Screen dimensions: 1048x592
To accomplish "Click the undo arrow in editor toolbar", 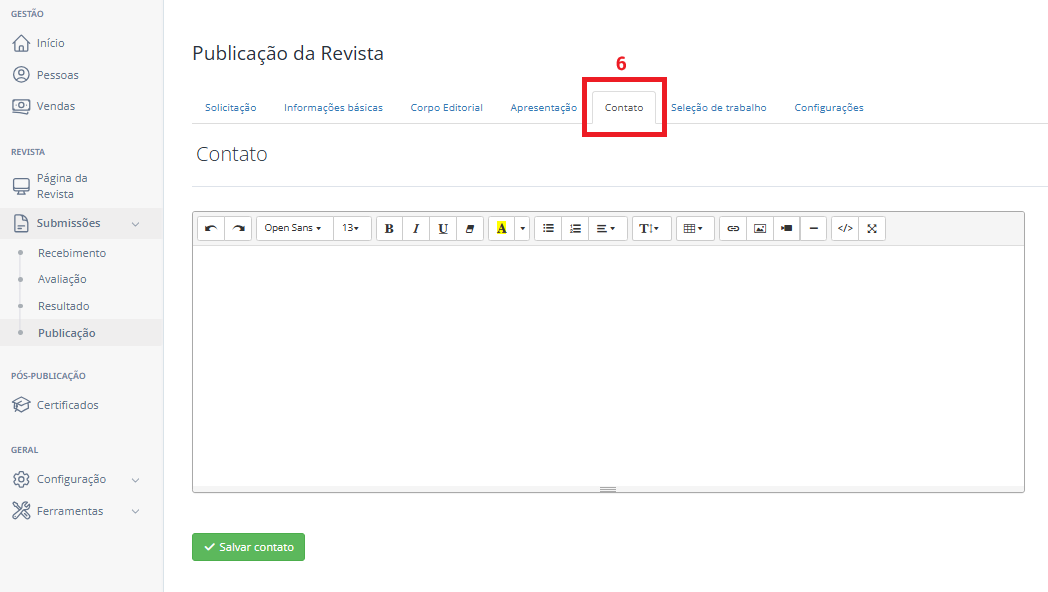I will (211, 229).
